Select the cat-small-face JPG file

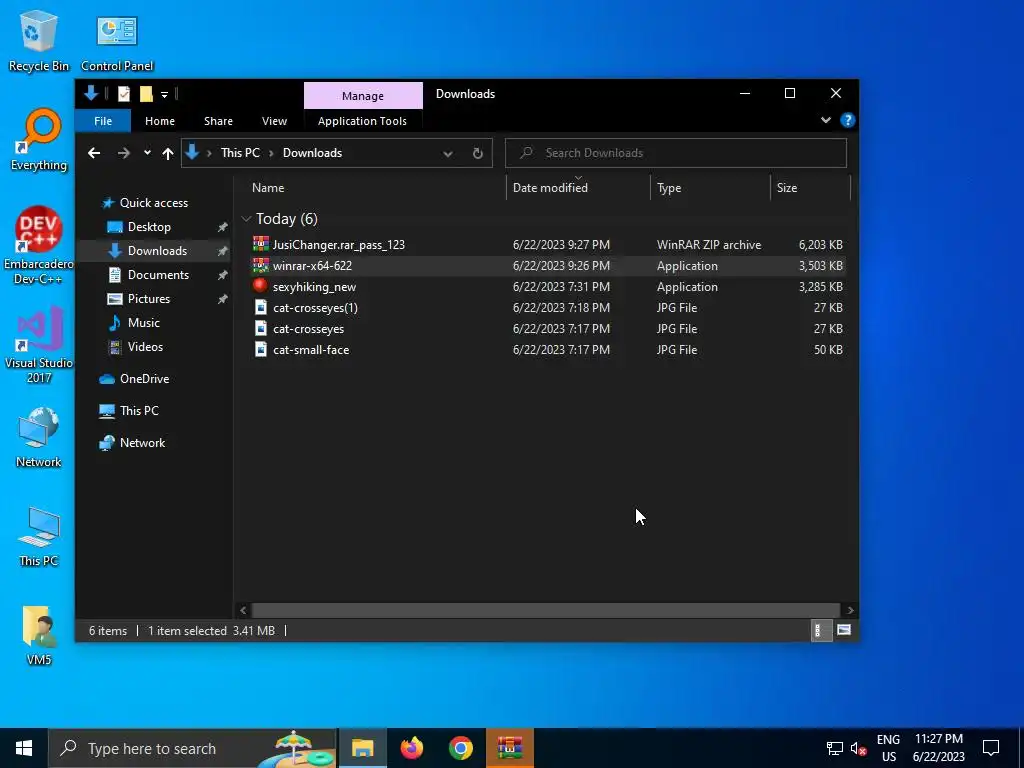coord(547,349)
